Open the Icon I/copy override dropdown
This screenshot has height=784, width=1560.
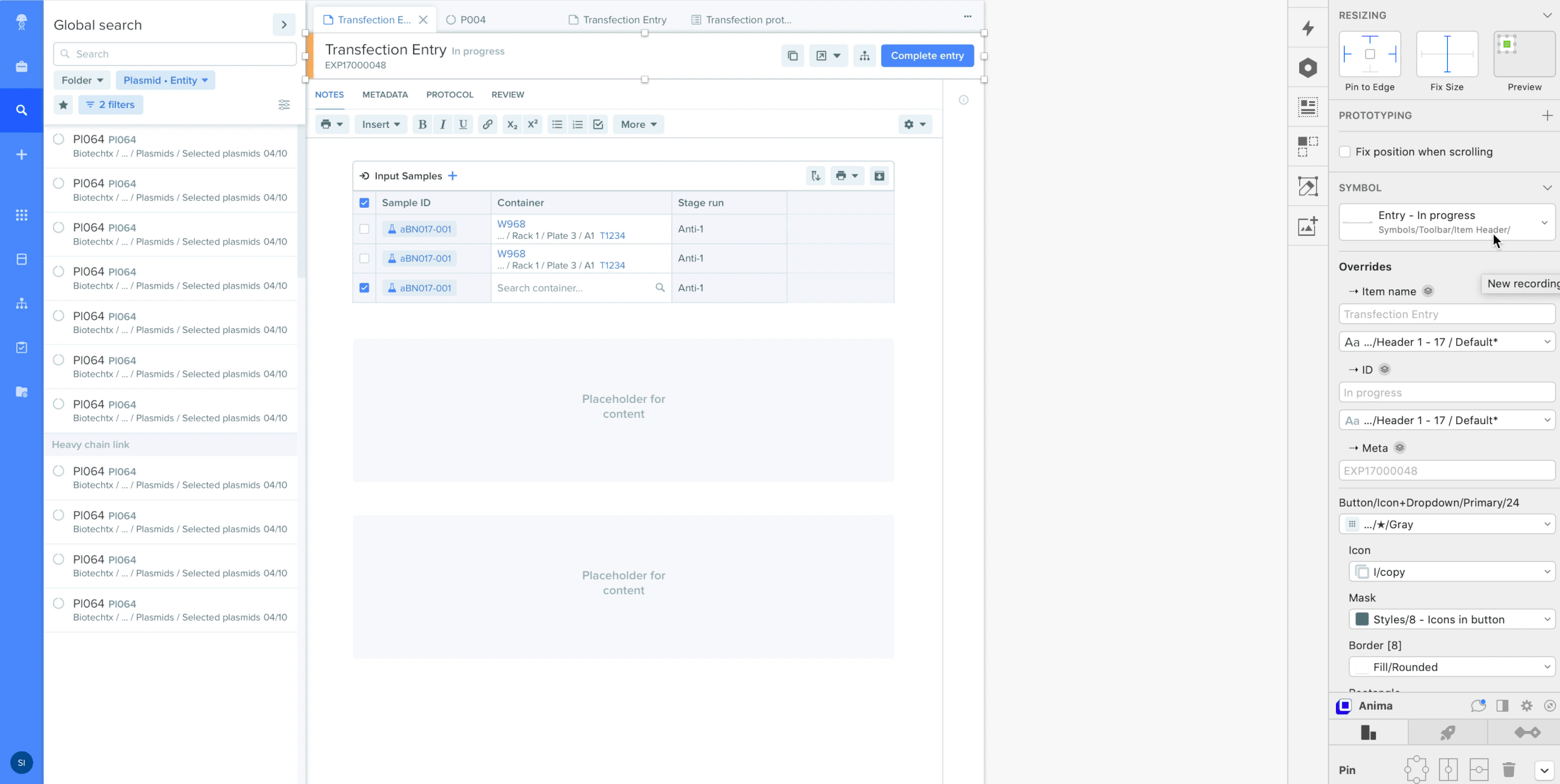1451,572
